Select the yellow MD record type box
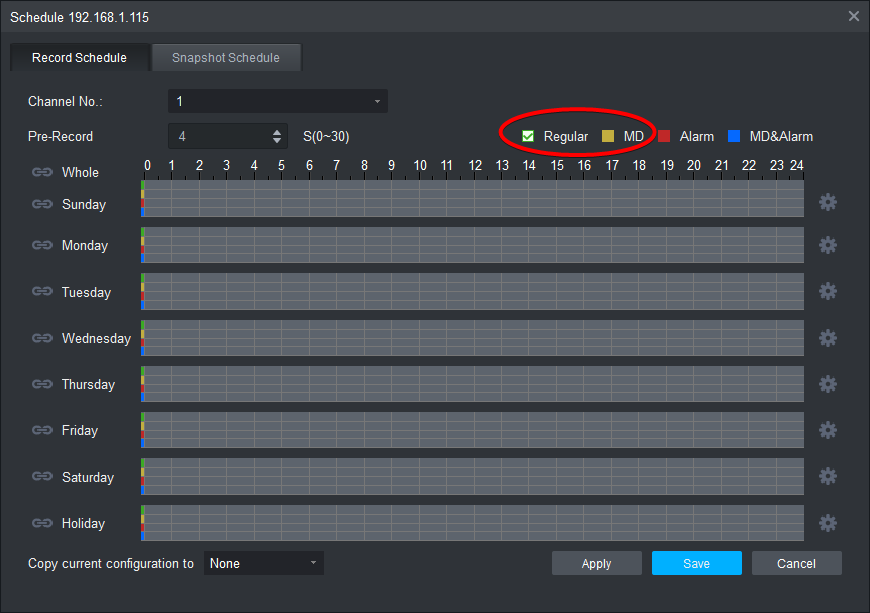 click(x=607, y=136)
